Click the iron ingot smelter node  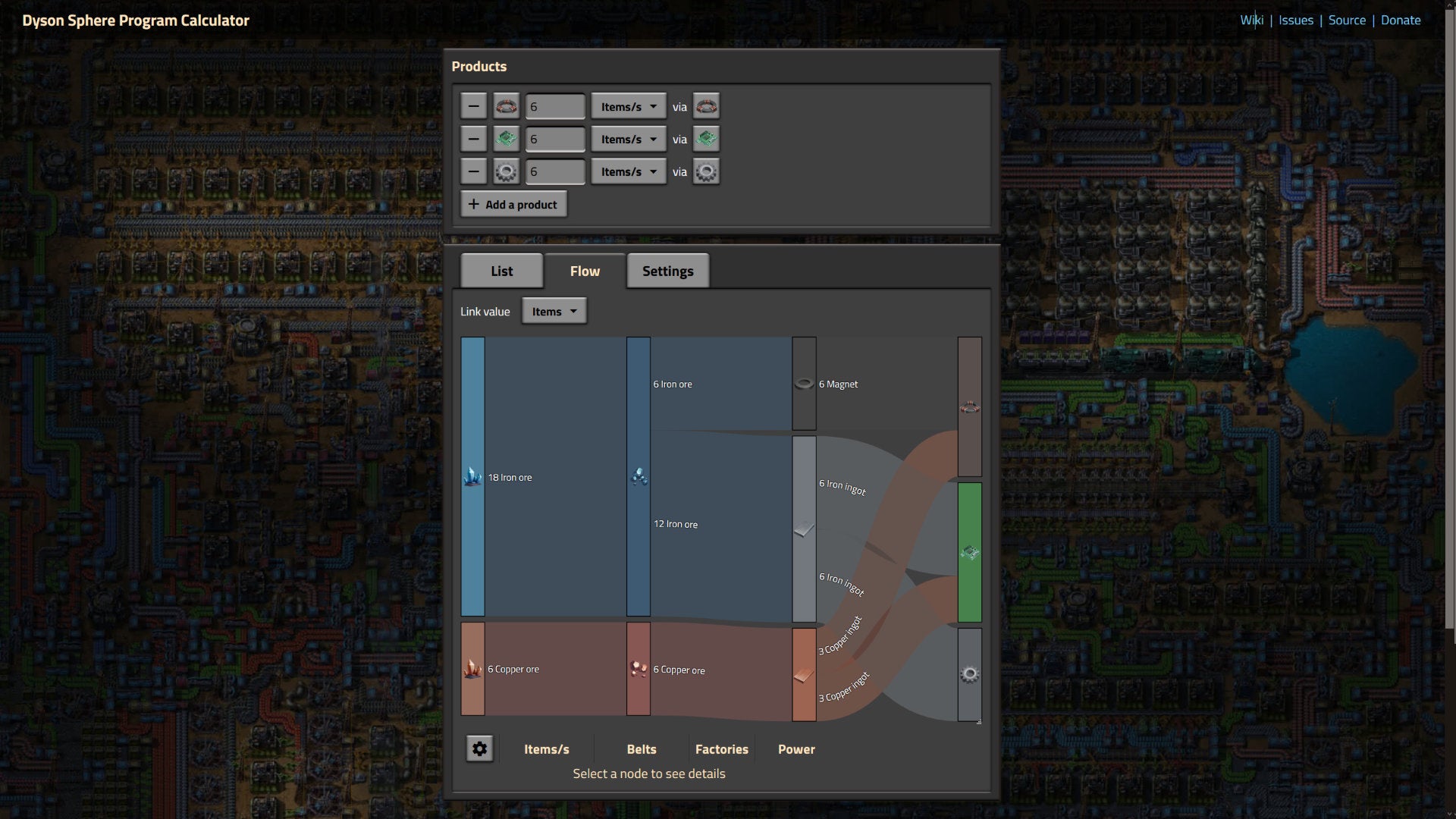tap(803, 527)
